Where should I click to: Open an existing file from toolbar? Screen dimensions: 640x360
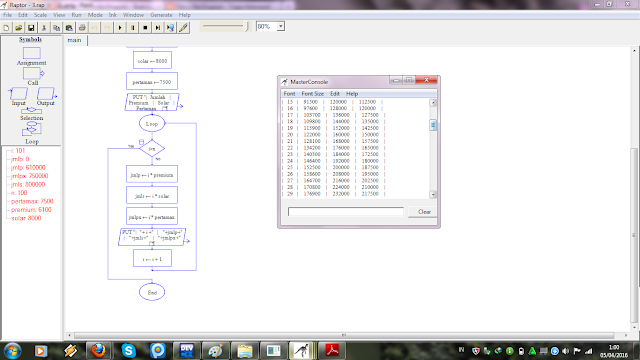[x=18, y=28]
